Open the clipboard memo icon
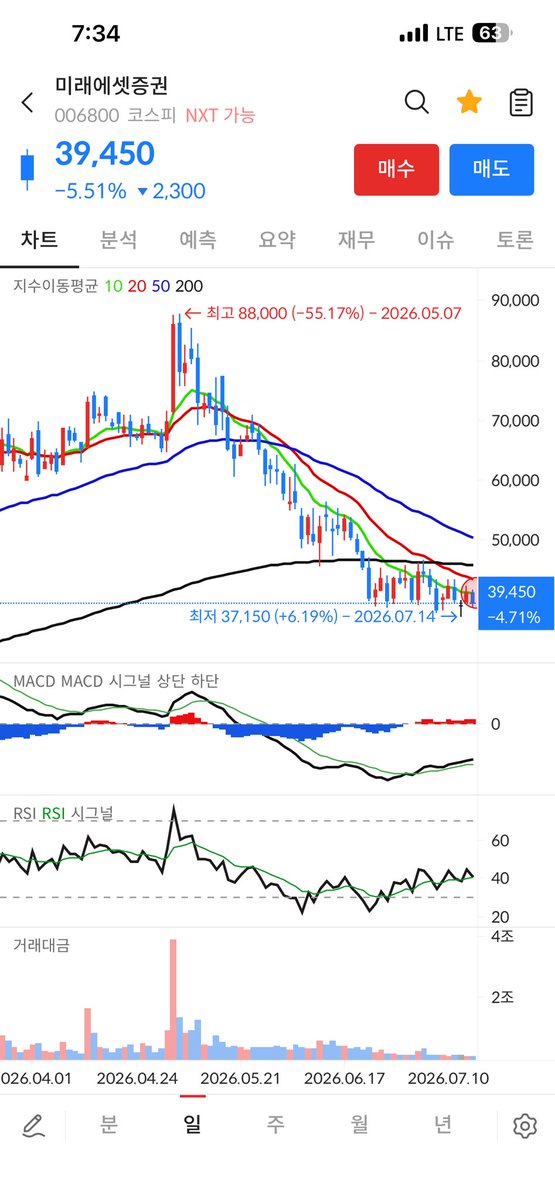This screenshot has width=555, height=1200. (x=520, y=102)
